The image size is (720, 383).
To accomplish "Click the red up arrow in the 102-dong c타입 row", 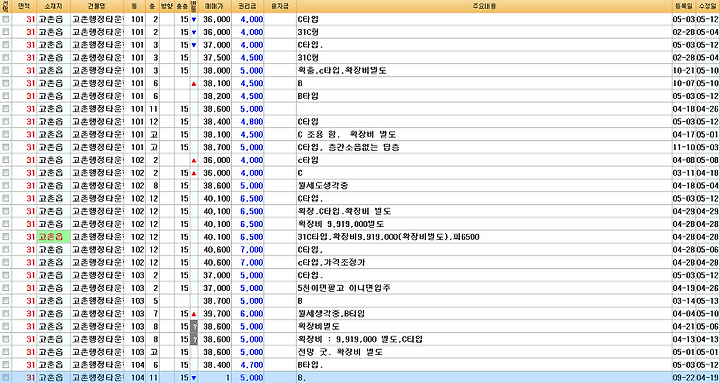I will (x=193, y=161).
